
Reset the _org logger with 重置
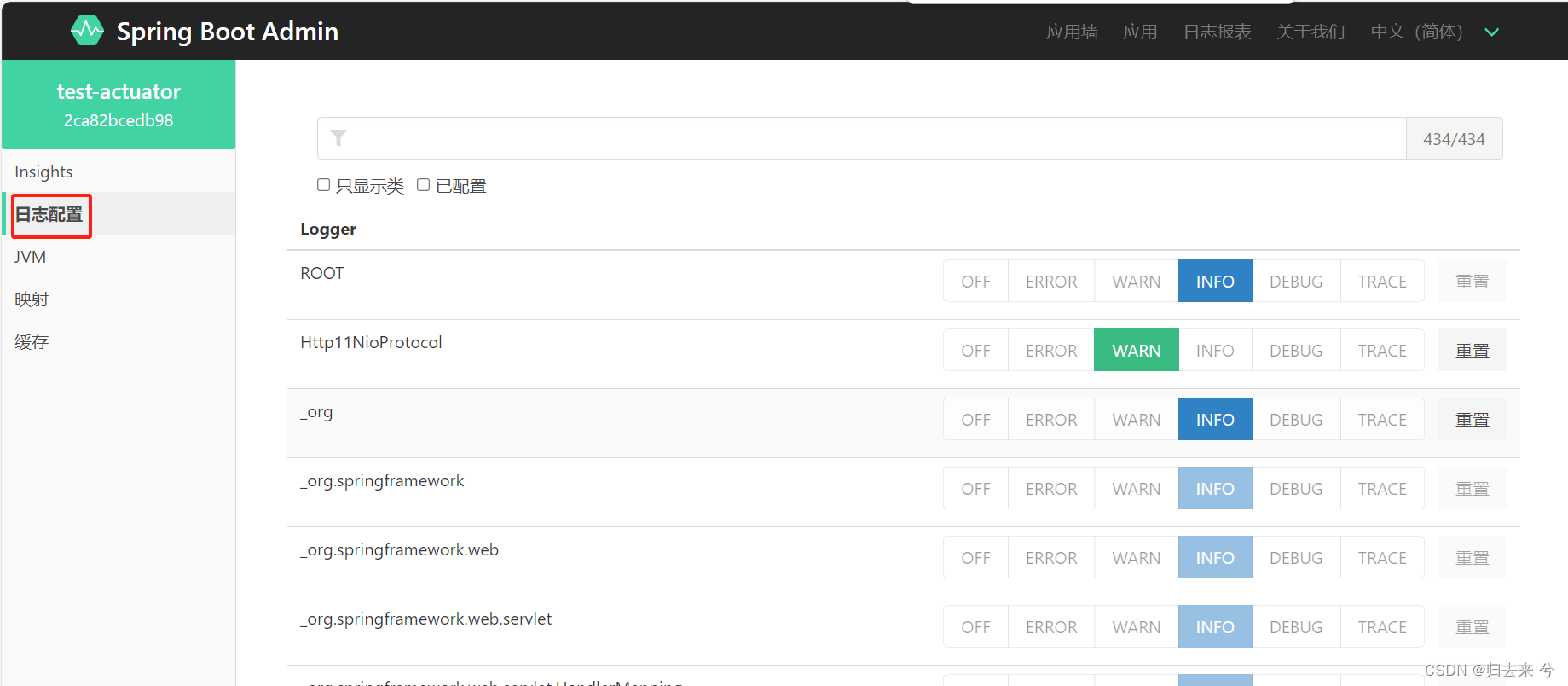click(x=1472, y=419)
